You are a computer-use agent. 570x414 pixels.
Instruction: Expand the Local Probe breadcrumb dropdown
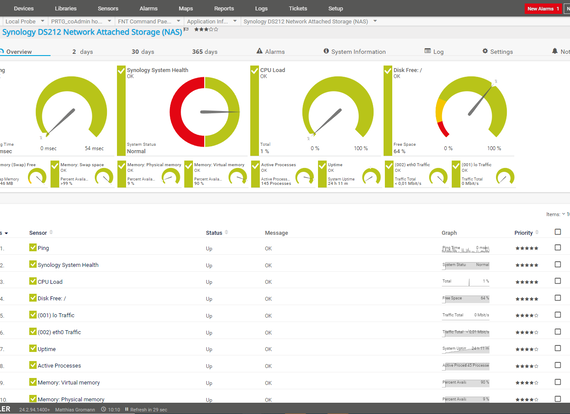(x=43, y=21)
